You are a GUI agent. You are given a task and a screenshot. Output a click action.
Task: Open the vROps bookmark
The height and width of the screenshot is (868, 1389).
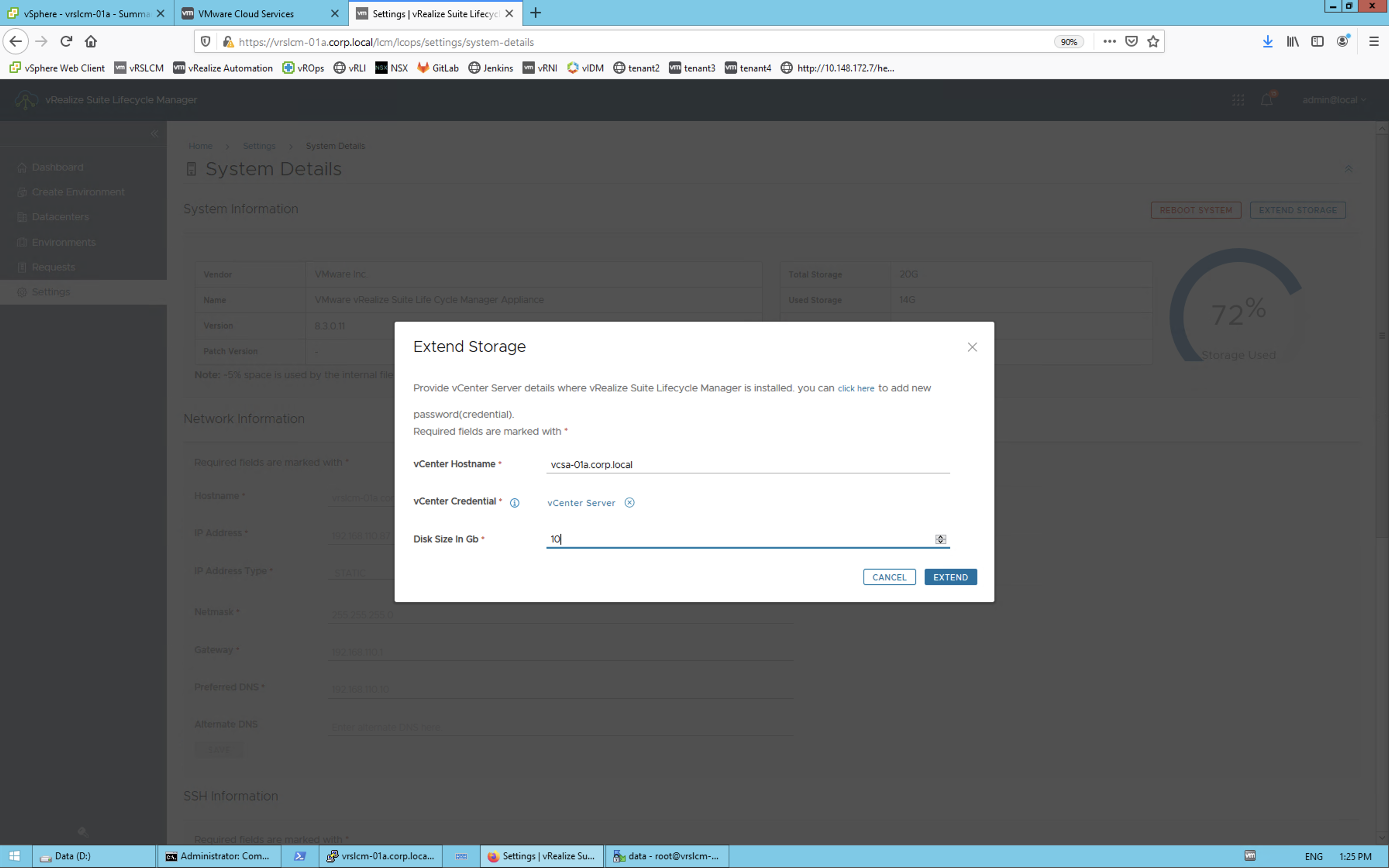[x=303, y=68]
